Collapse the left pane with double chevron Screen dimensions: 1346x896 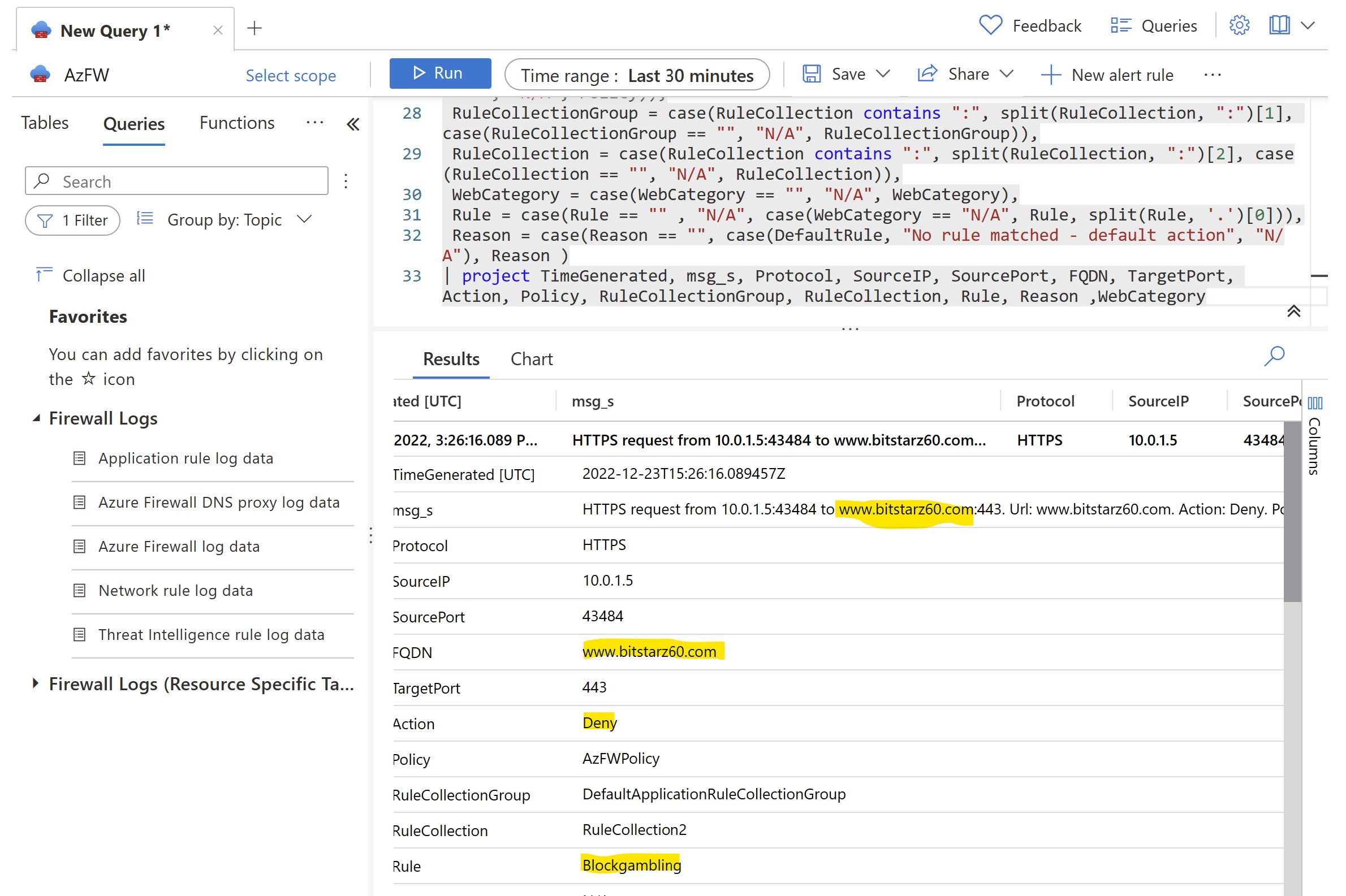tap(353, 124)
